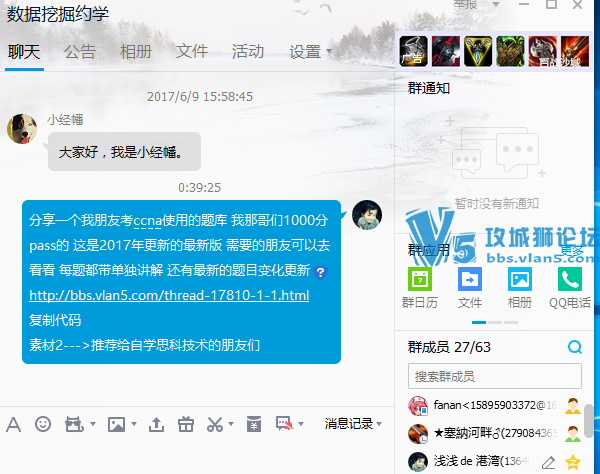Open the bbs.vlan5.com thread link
Image resolution: width=600 pixels, height=474 pixels.
(x=169, y=296)
